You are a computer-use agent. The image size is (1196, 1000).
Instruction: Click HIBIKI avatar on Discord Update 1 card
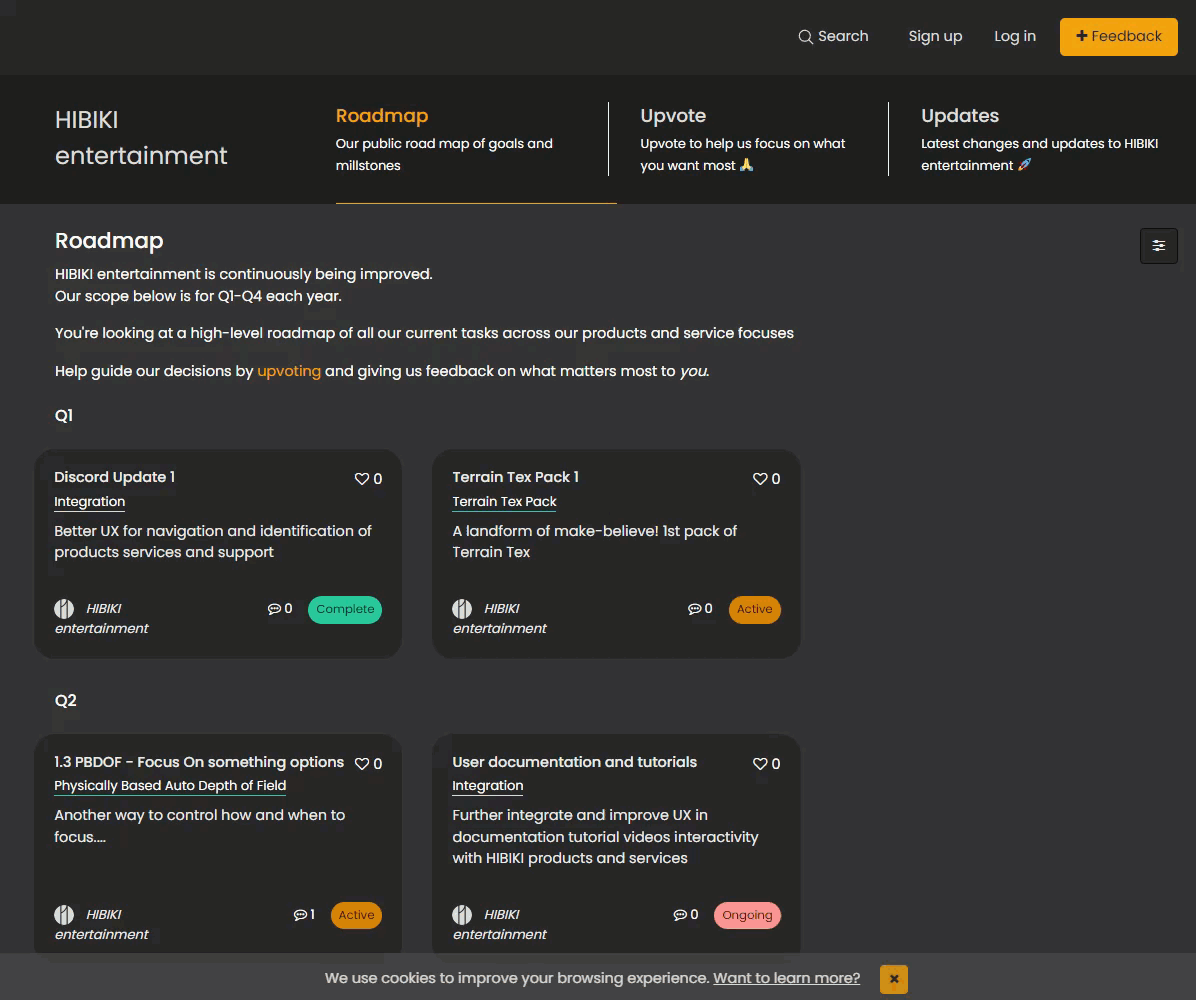pos(64,609)
